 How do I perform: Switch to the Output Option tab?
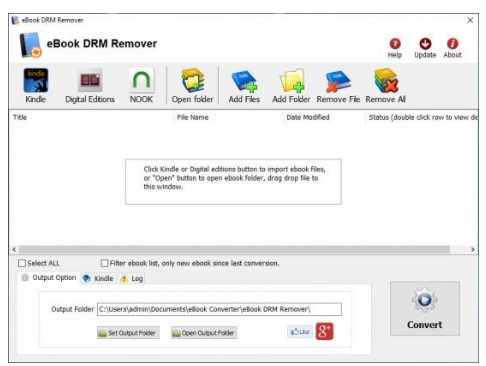pos(49,278)
